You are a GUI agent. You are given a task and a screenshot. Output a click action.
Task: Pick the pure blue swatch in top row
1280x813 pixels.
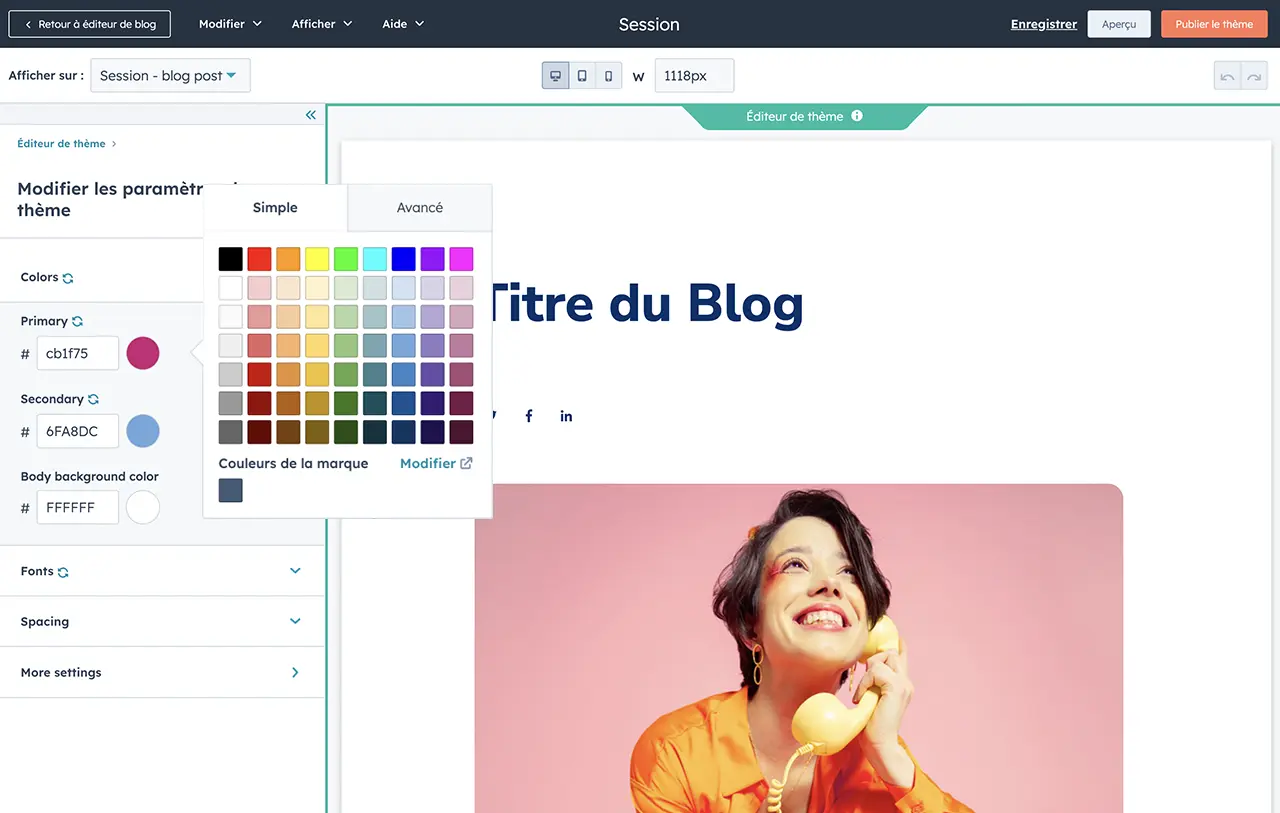pyautogui.click(x=403, y=260)
